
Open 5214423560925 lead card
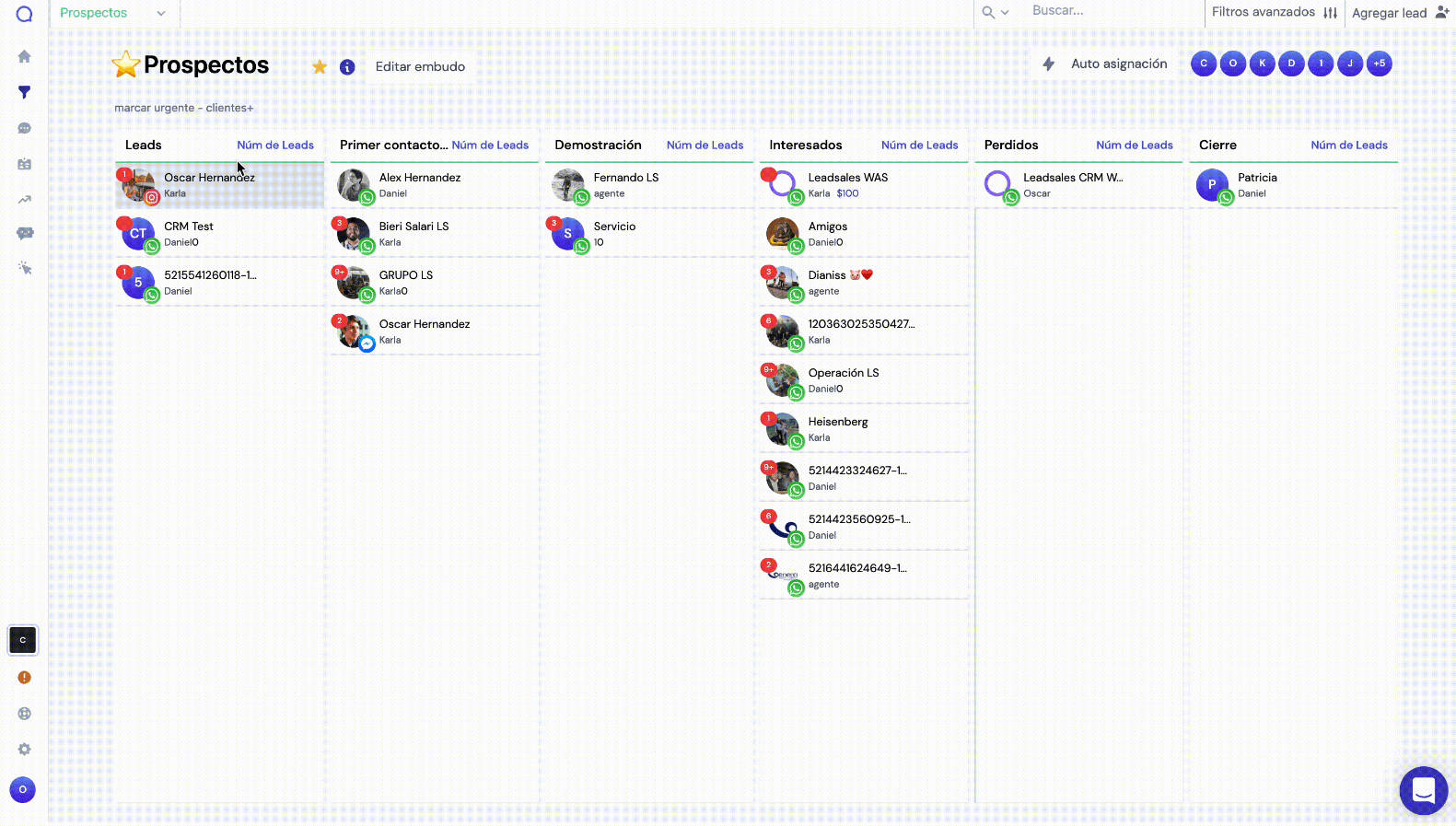(864, 527)
